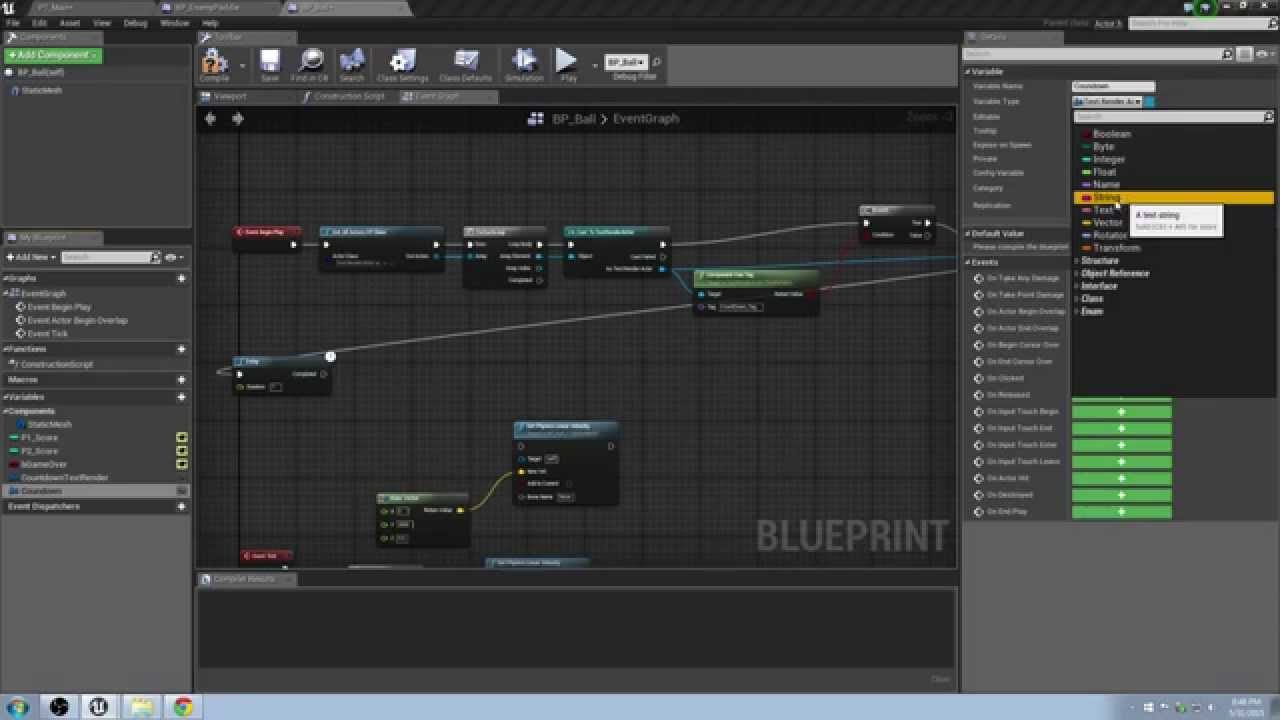This screenshot has width=1280, height=720.
Task: Open the Add New dropdown in My Blueprint
Action: coord(31,257)
